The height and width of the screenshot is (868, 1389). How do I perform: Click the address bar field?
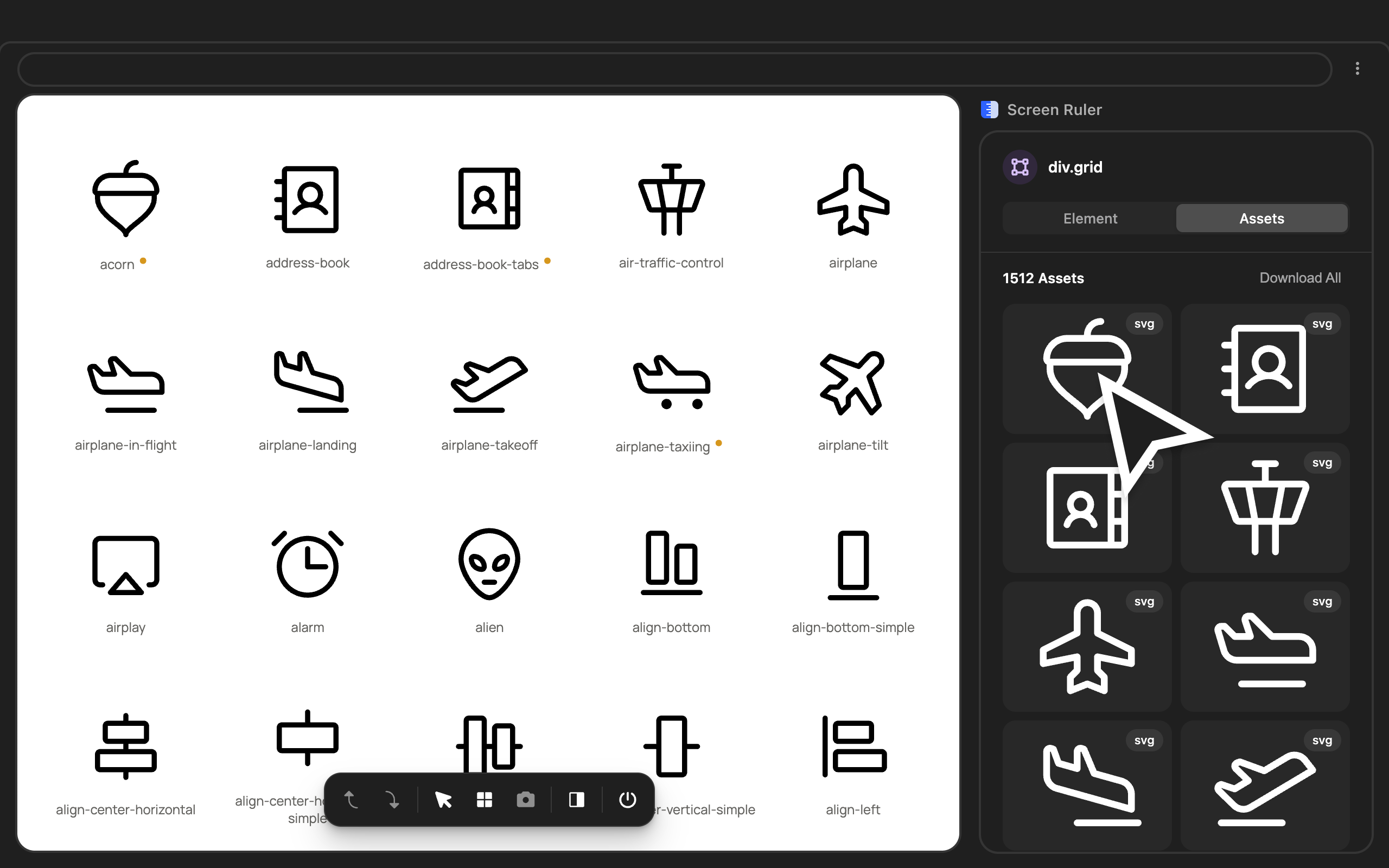click(674, 69)
